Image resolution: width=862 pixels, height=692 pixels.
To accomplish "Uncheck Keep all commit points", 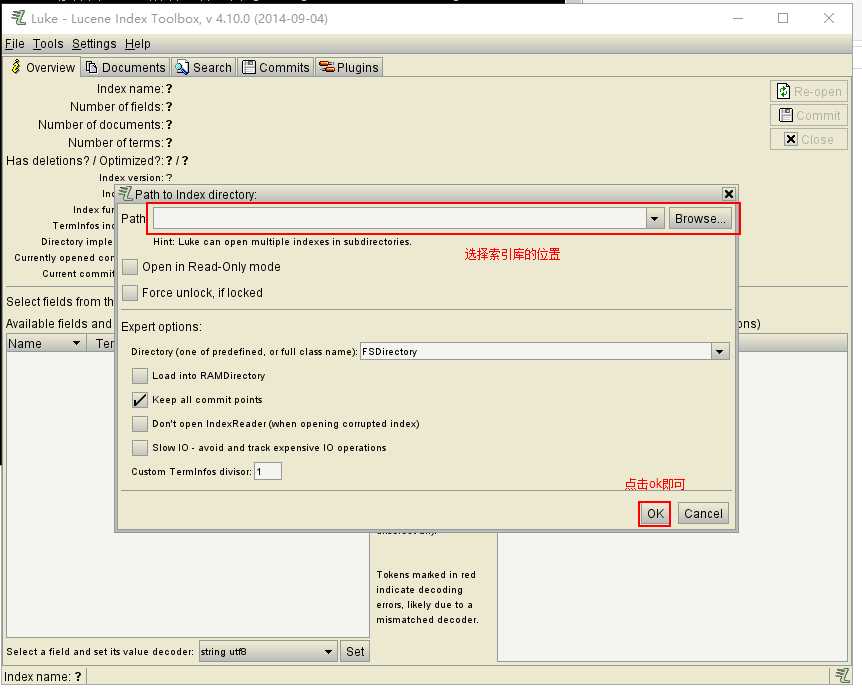I will [140, 400].
